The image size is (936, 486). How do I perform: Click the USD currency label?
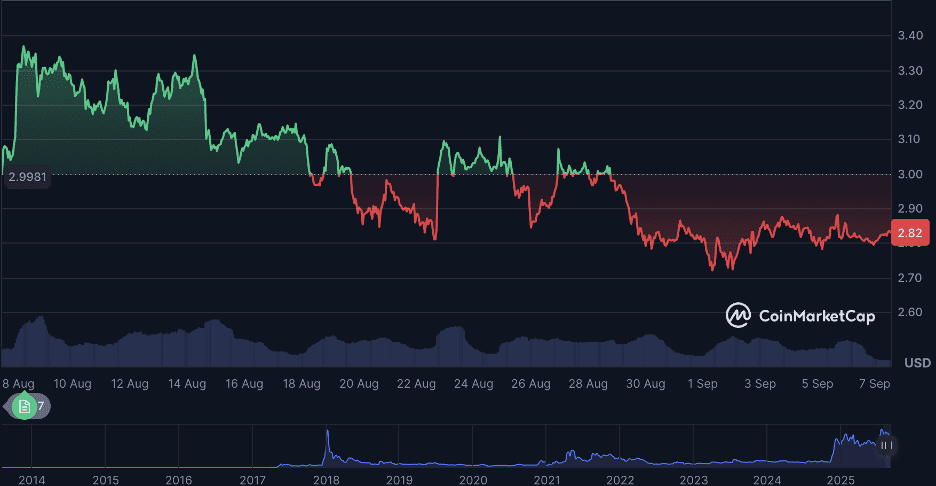(x=917, y=362)
